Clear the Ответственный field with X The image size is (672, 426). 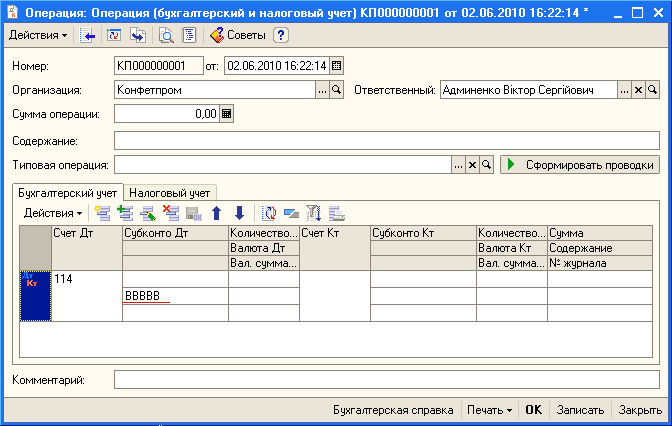pos(638,90)
